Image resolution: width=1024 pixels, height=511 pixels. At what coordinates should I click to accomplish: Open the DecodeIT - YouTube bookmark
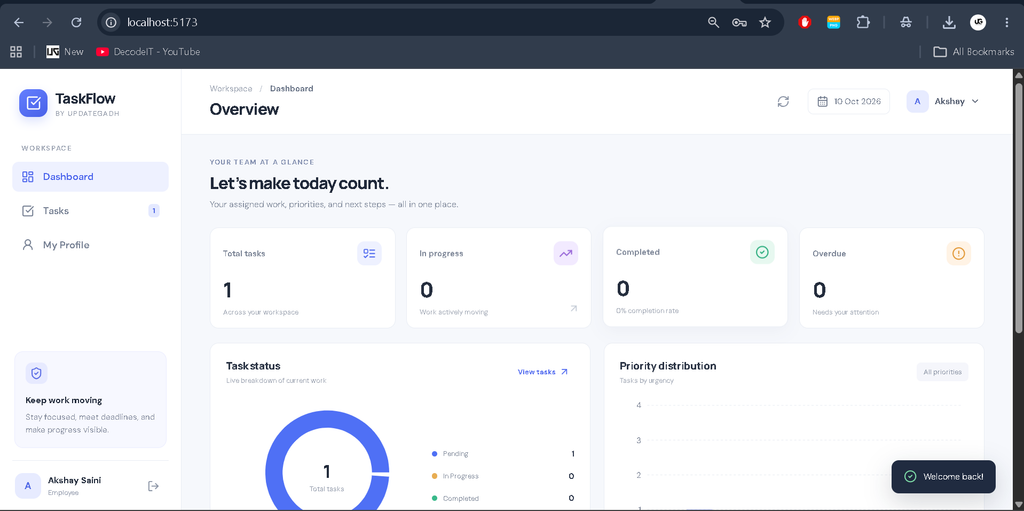click(148, 52)
